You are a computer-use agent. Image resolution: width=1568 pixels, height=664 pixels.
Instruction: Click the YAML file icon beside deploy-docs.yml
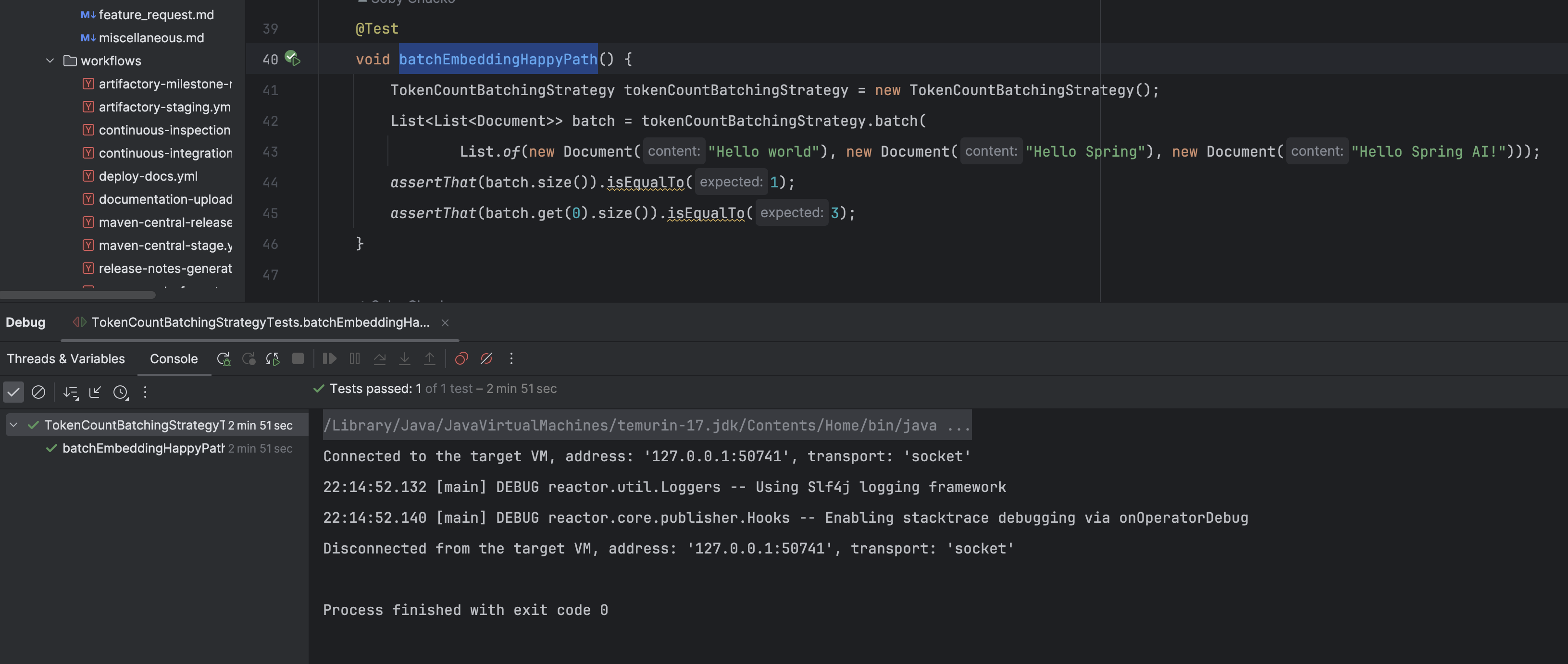point(88,176)
